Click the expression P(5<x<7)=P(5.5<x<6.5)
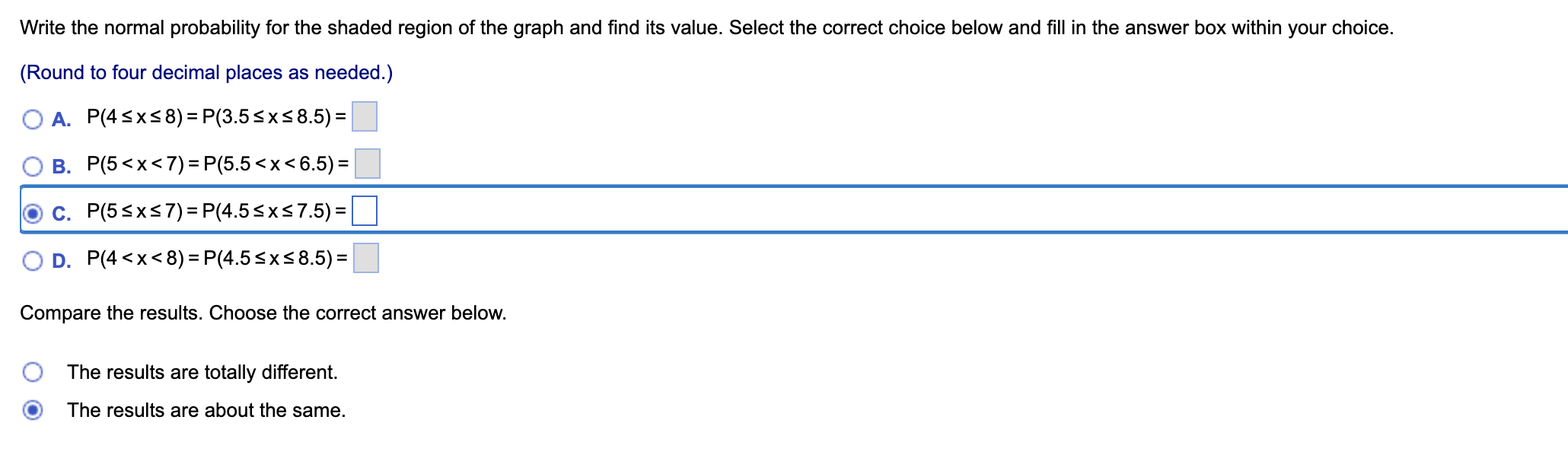This screenshot has height=458, width=1568. coord(217,163)
